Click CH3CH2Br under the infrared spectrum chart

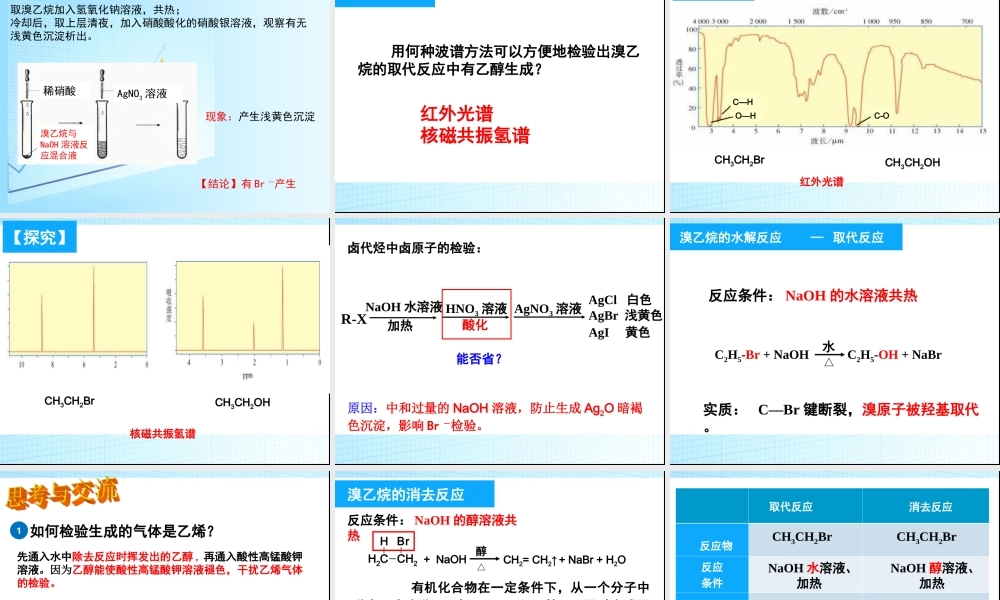point(739,160)
